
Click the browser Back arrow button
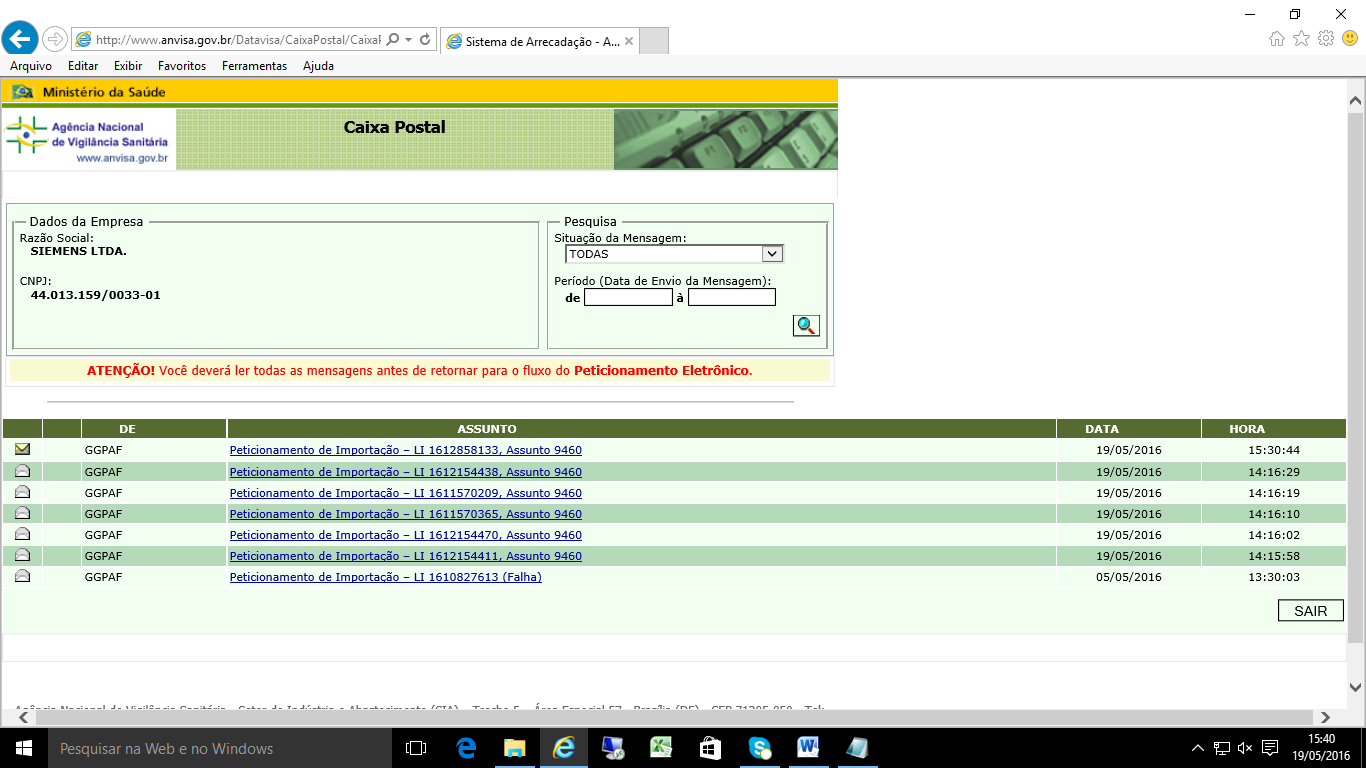coord(20,39)
